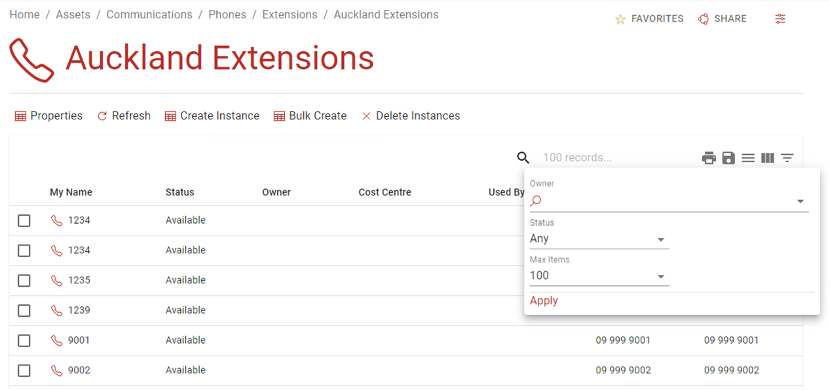Click Auckland Extensions in the breadcrumb
Viewport: 830px width, 390px height.
click(x=386, y=15)
